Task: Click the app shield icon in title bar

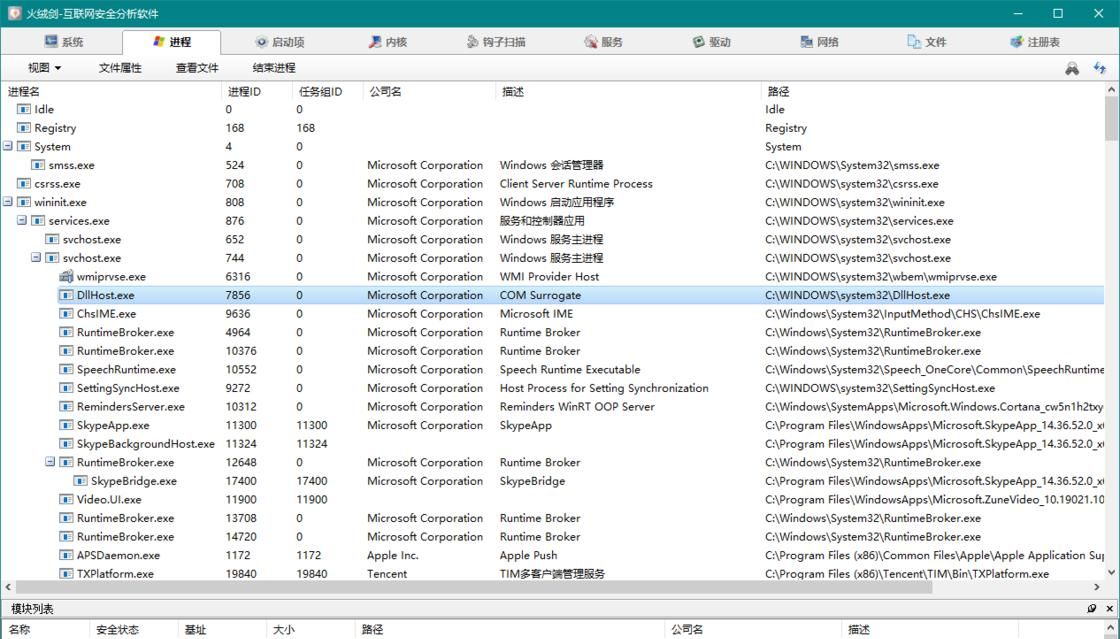Action: pyautogui.click(x=14, y=14)
